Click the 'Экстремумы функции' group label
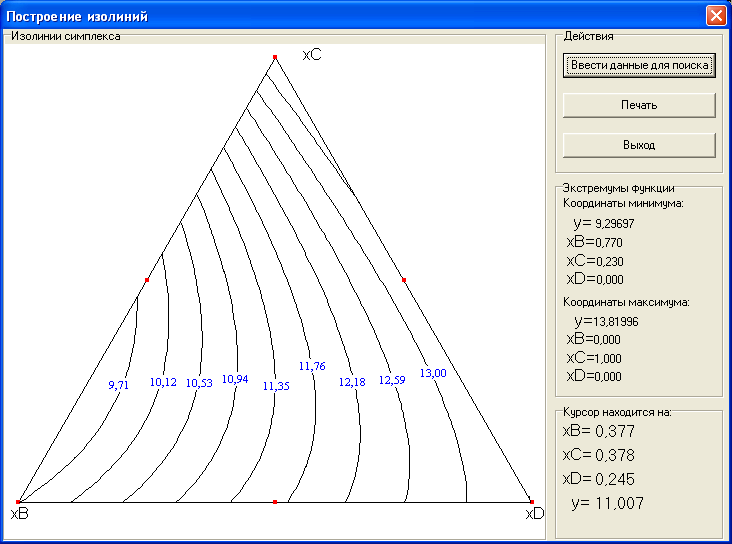 [618, 188]
